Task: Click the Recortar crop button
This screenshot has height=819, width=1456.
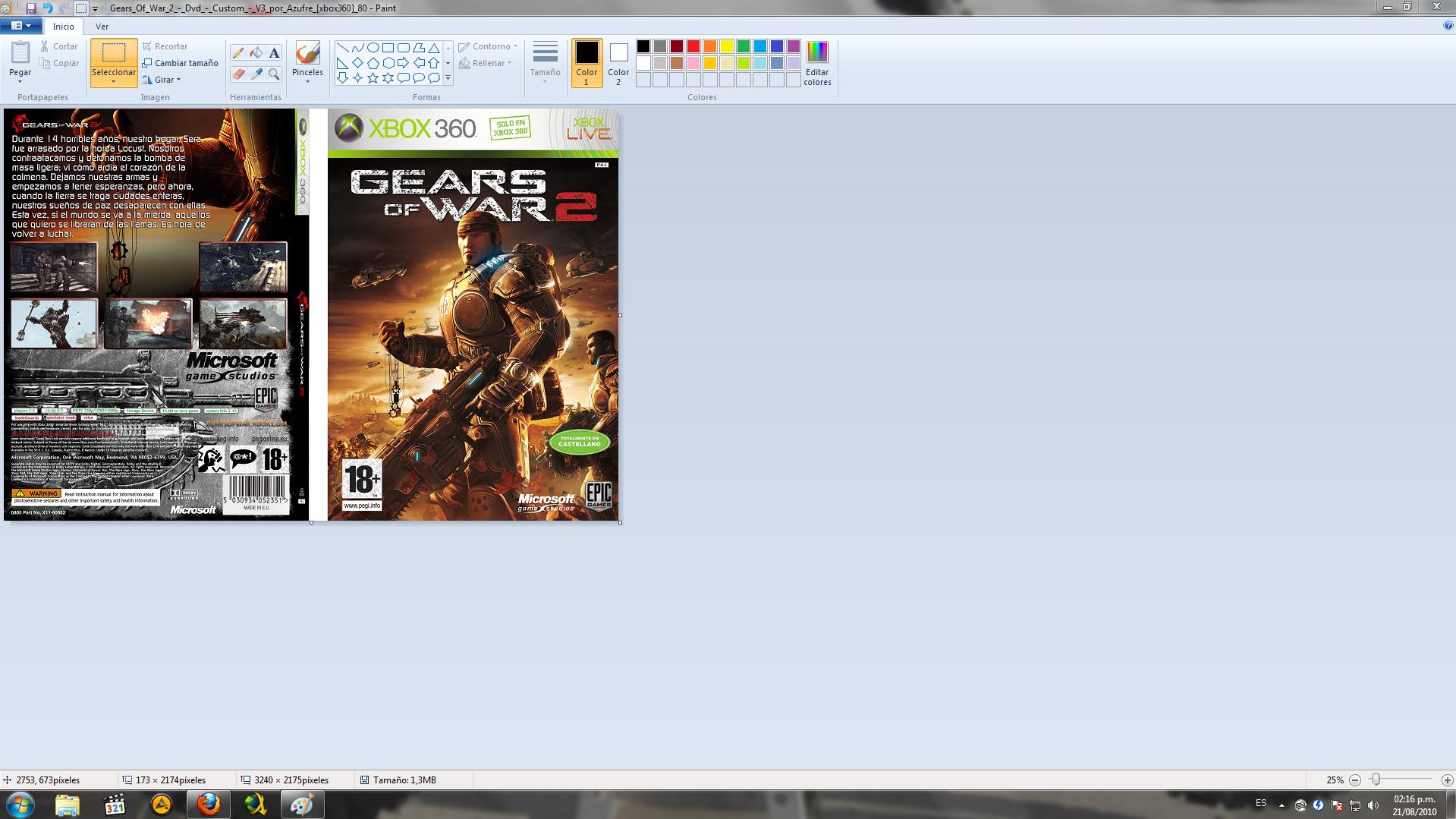Action: coord(165,46)
